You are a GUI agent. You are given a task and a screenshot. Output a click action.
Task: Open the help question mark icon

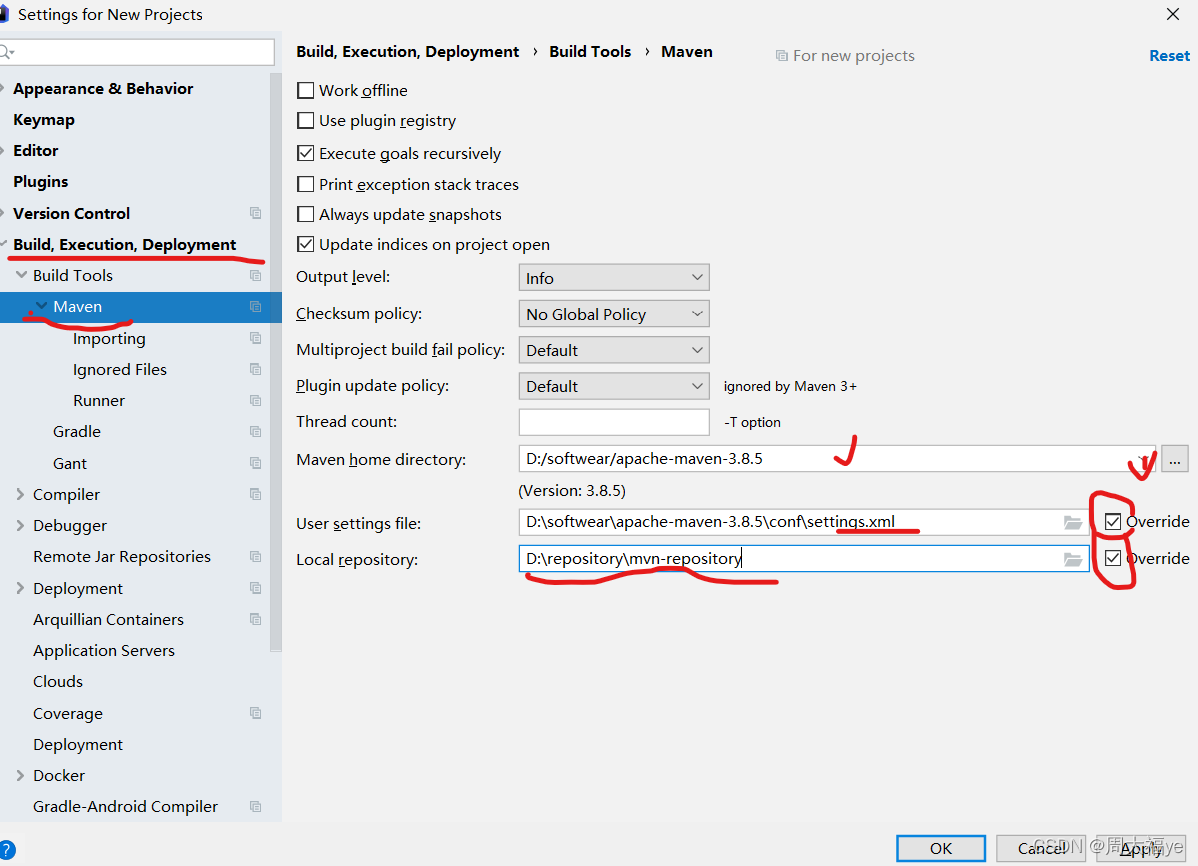click(7, 849)
